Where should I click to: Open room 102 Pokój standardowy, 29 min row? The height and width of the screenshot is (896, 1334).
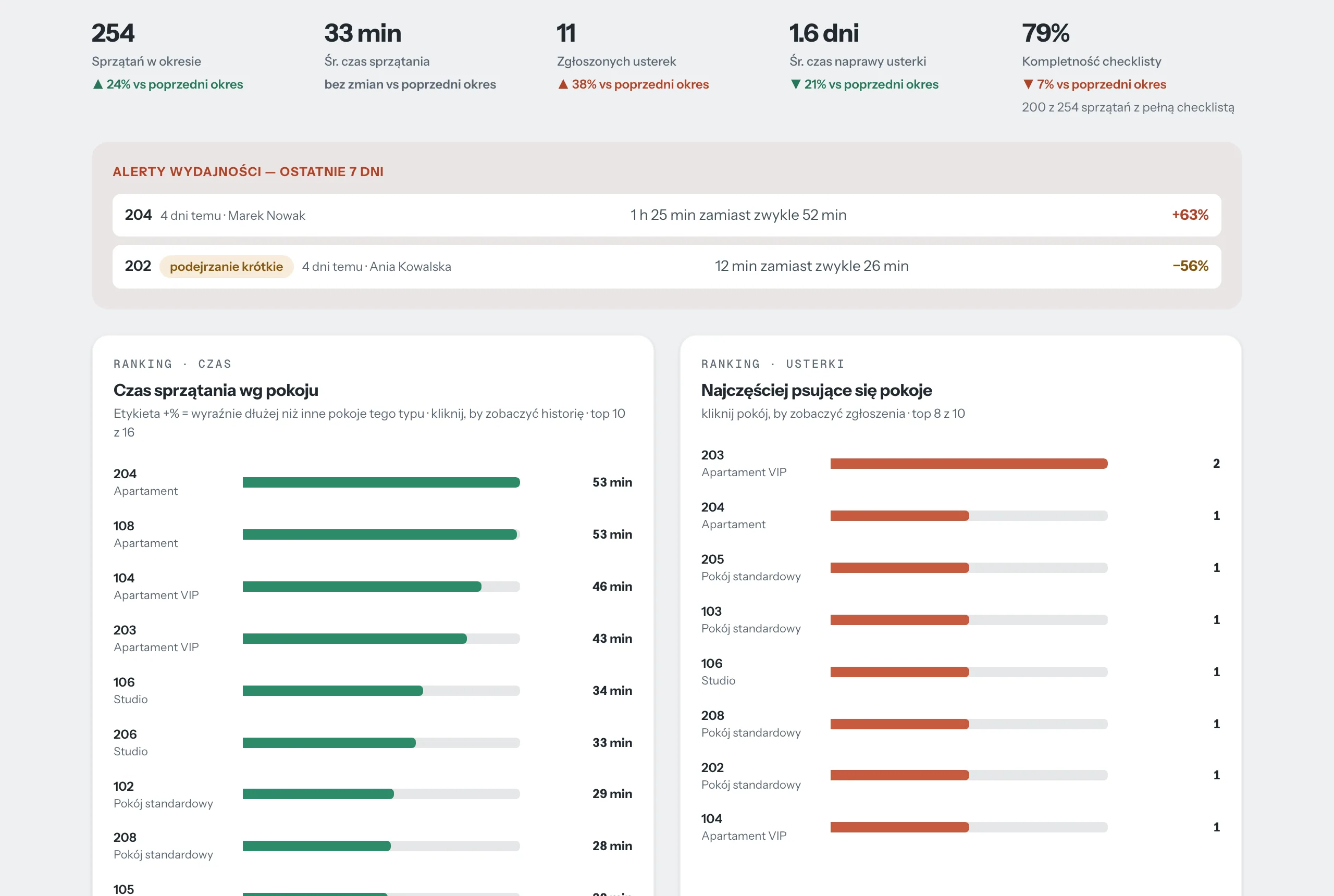coord(373,794)
